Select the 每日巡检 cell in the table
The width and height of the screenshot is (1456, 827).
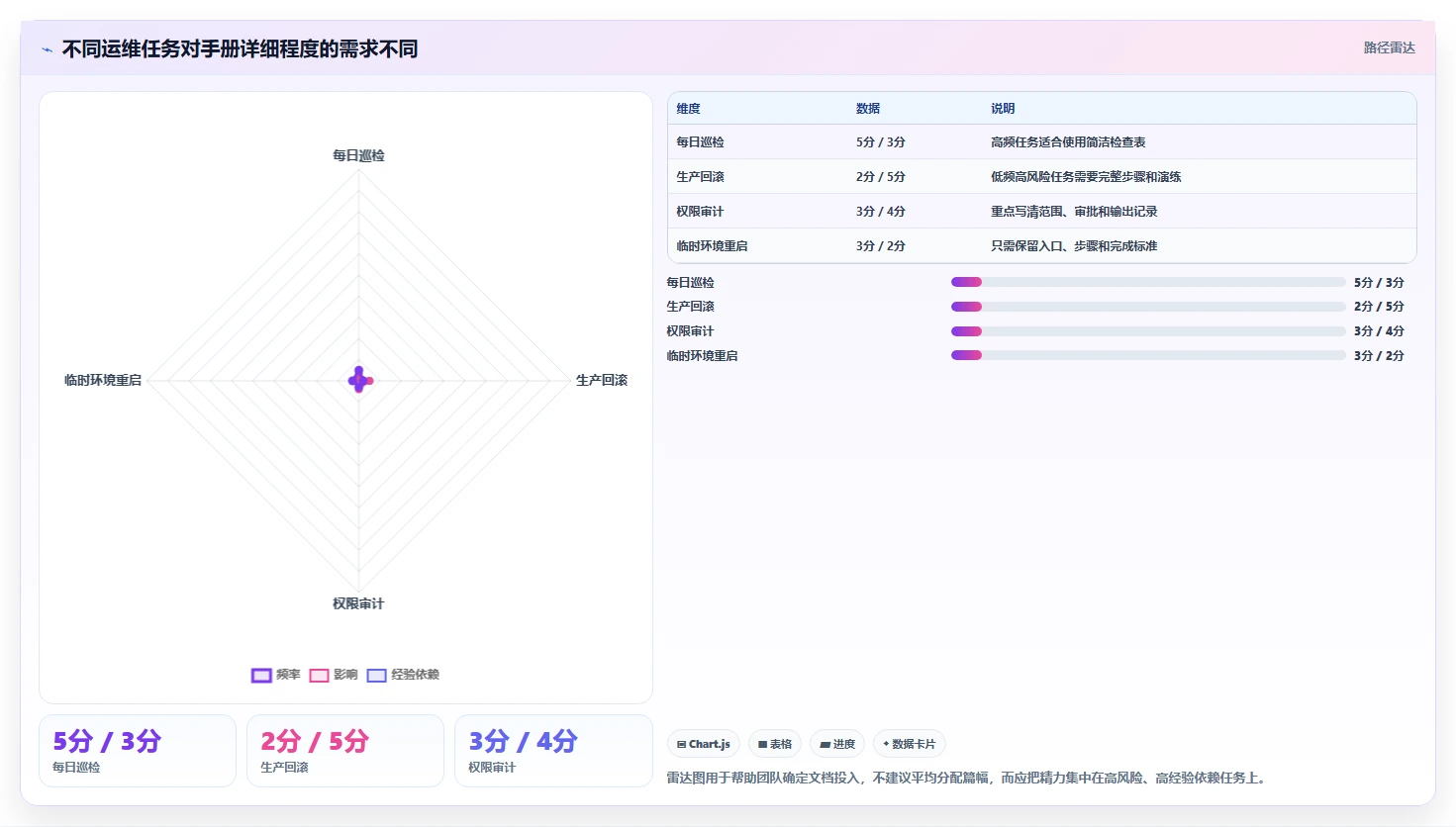click(x=700, y=142)
